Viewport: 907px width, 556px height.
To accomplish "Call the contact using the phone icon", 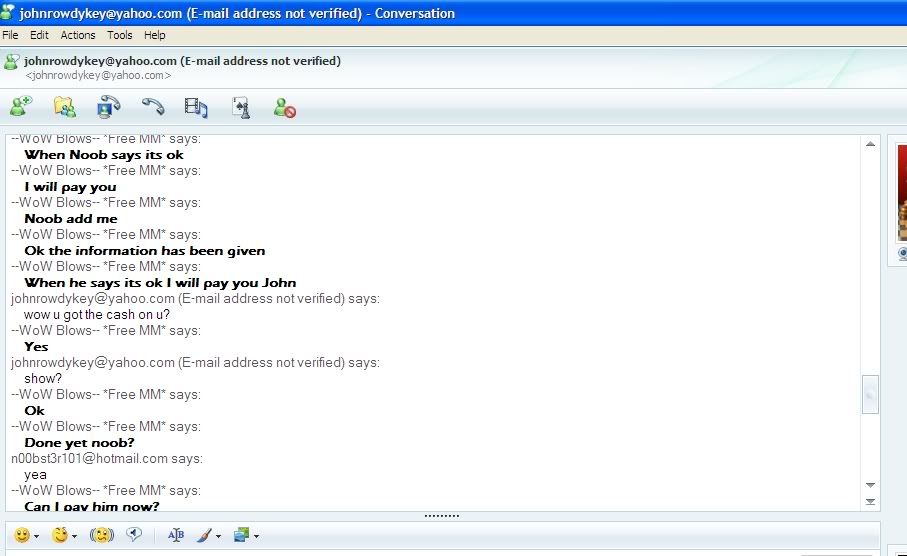I will point(153,106).
